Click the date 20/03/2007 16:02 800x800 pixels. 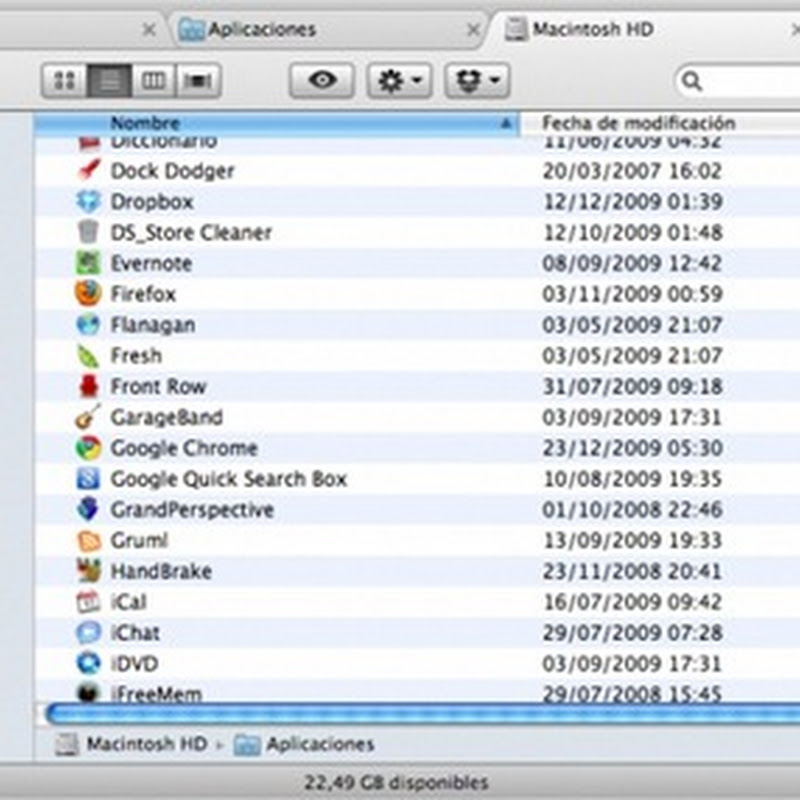click(632, 171)
